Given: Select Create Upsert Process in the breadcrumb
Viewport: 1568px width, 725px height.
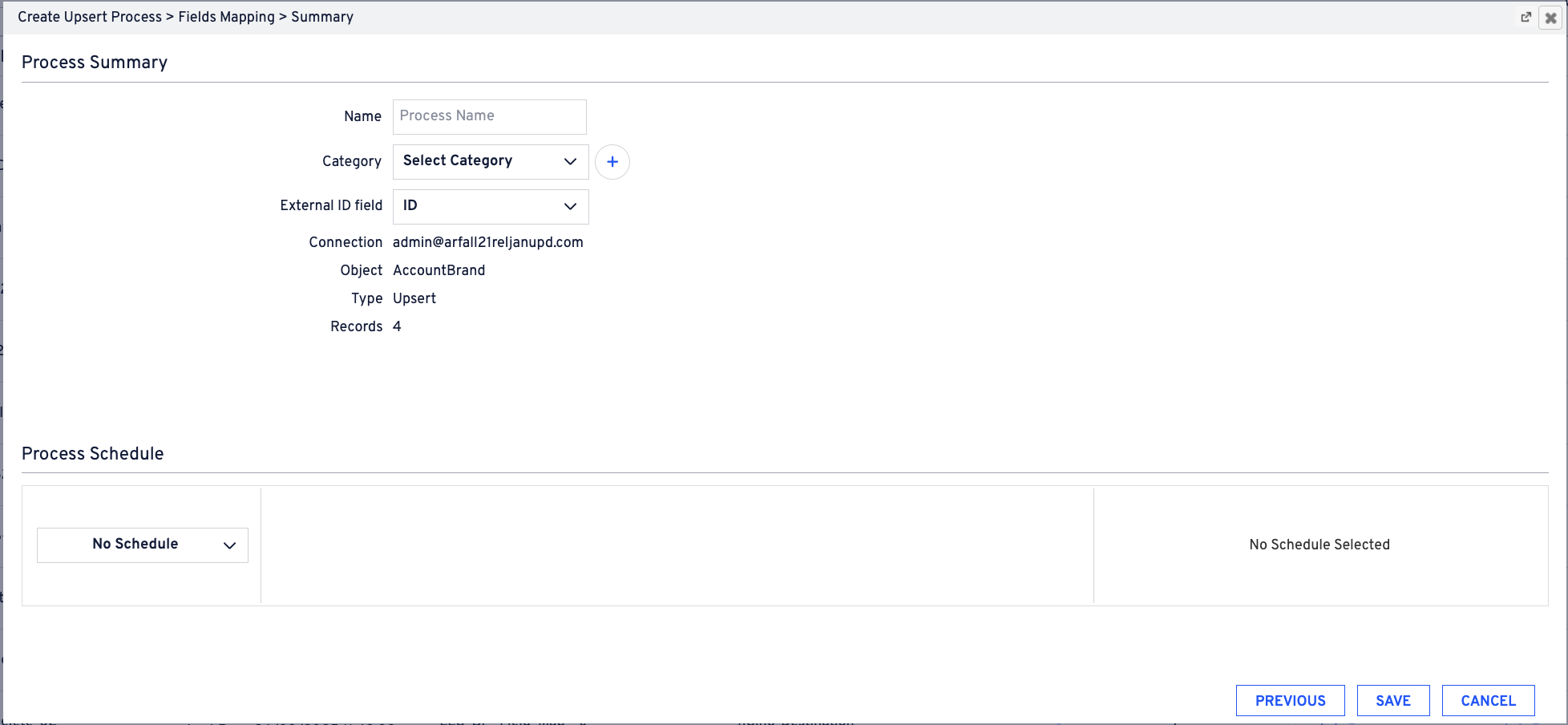Looking at the screenshot, I should click(91, 17).
